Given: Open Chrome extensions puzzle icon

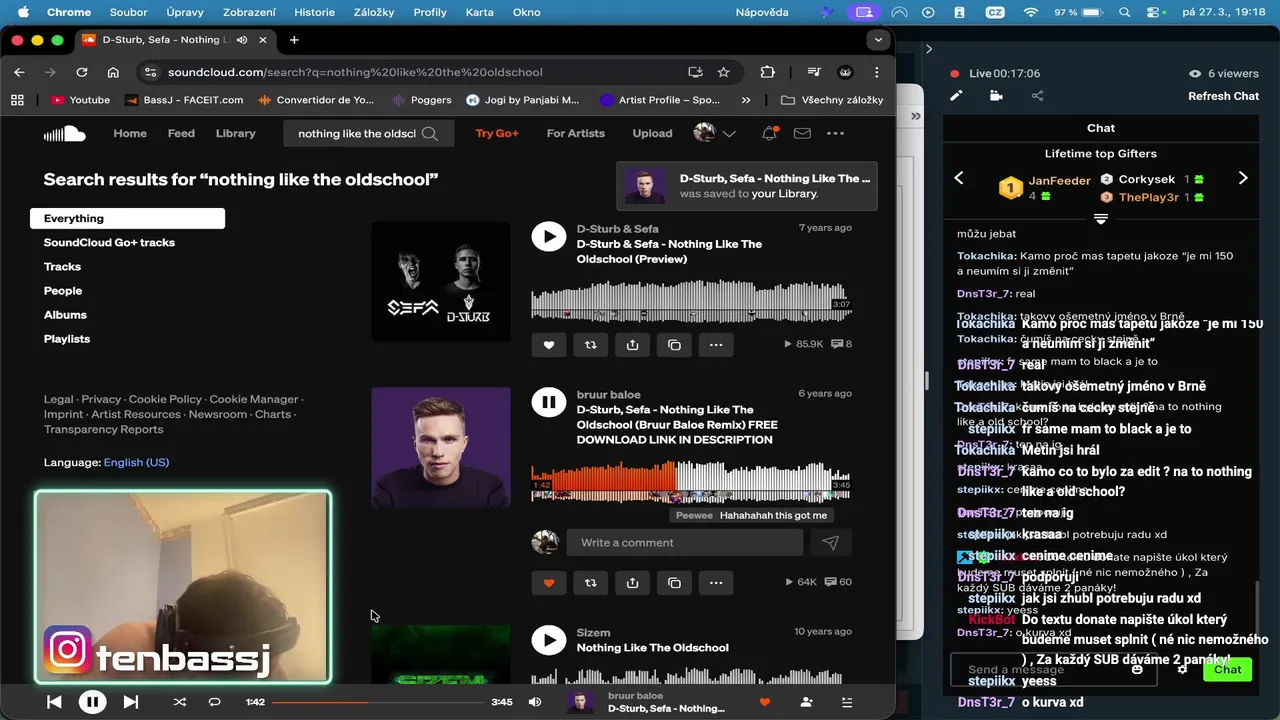Looking at the screenshot, I should pos(767,72).
